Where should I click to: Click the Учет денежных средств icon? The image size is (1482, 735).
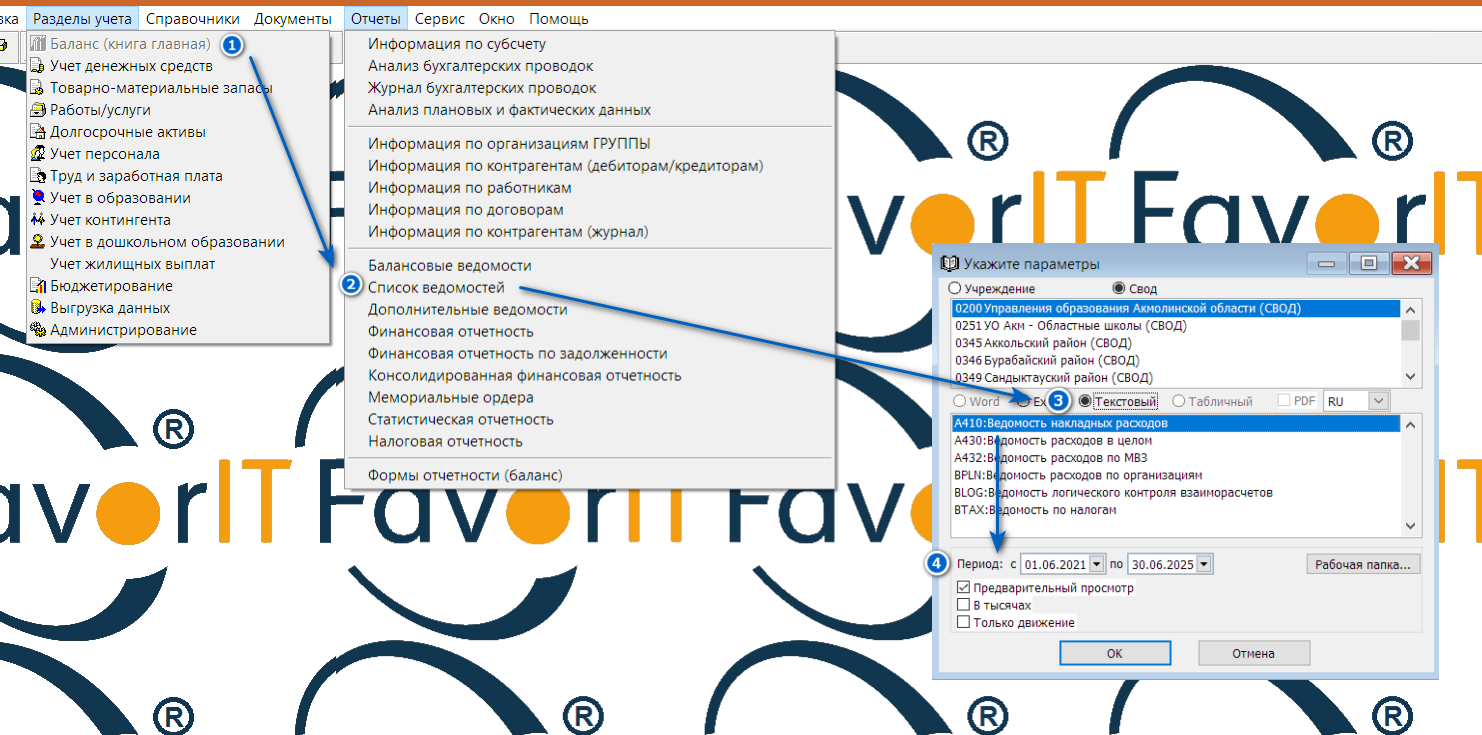[x=38, y=66]
